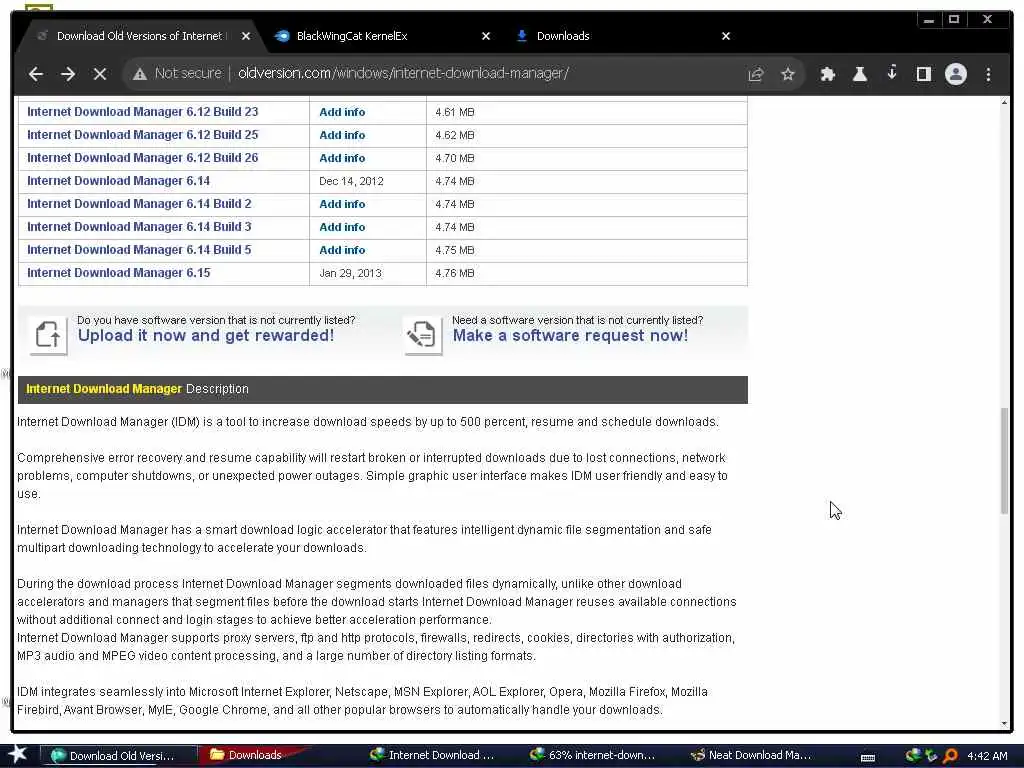1024x768 pixels.
Task: Open the profile avatar menu
Action: 955,74
